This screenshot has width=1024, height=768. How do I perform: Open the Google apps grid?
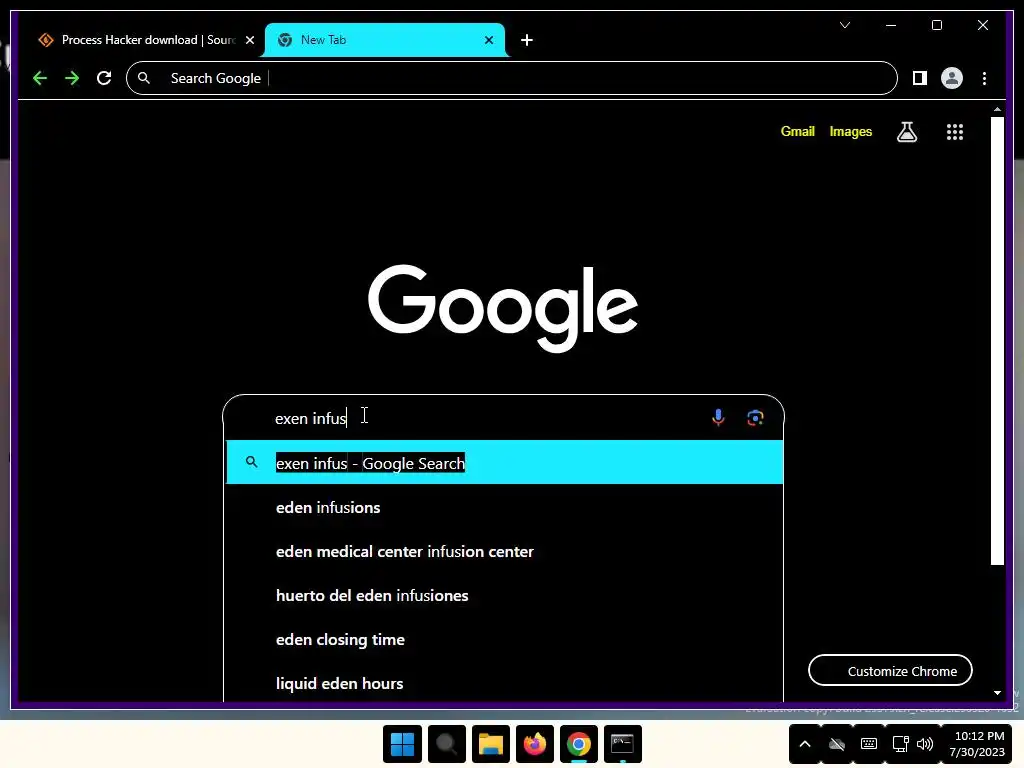tap(955, 132)
